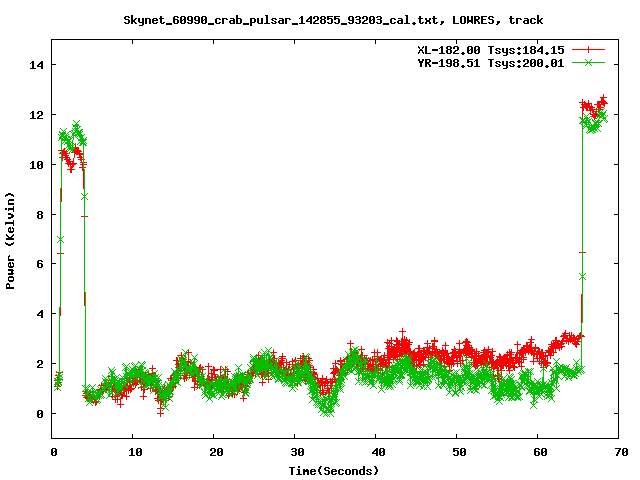Click the green line sample in legend
This screenshot has height=480, width=640.
point(589,62)
